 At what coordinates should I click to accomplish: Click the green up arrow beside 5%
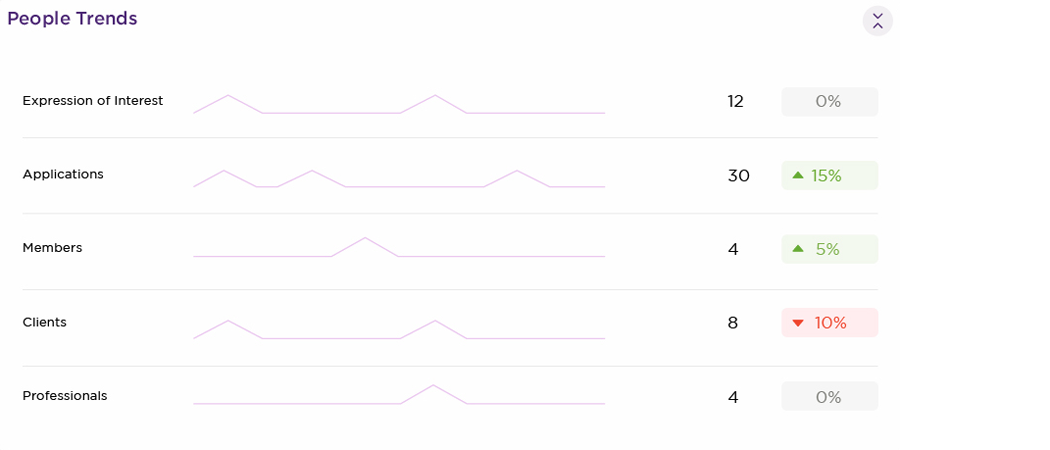pyautogui.click(x=798, y=249)
